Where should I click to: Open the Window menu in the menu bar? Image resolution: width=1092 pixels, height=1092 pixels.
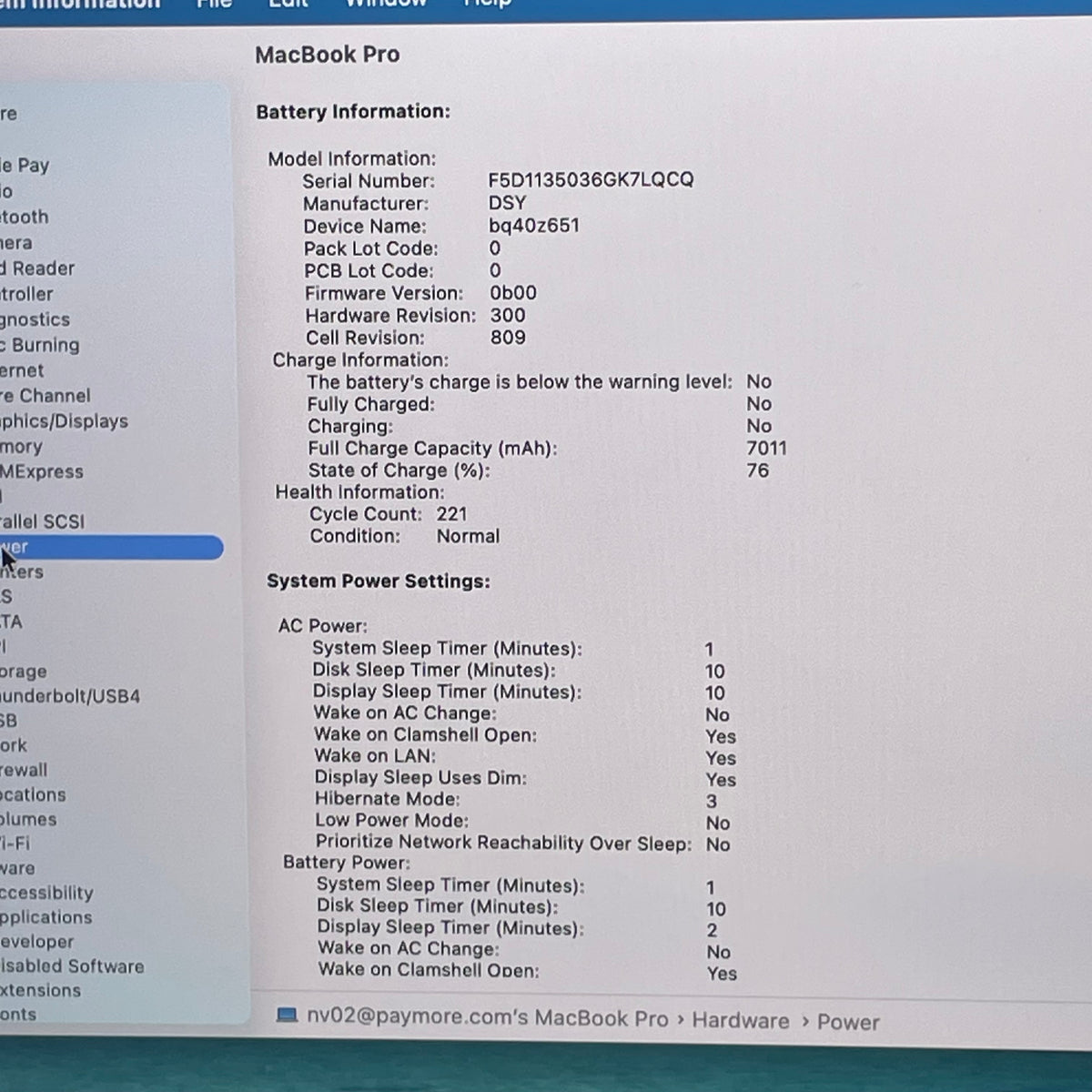[385, 4]
